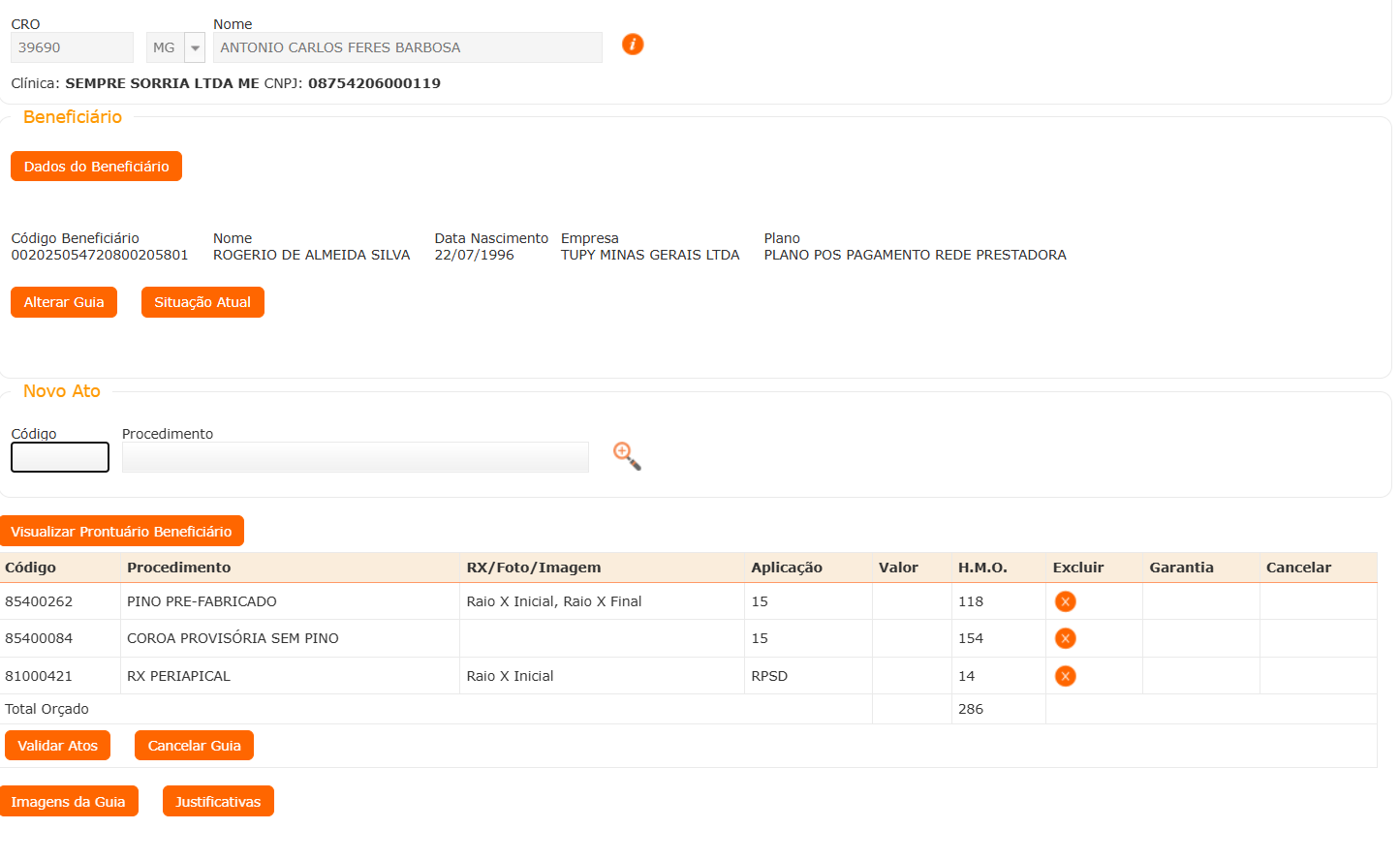Click the Procedimento text field
The width and height of the screenshot is (1400, 860).
click(355, 457)
